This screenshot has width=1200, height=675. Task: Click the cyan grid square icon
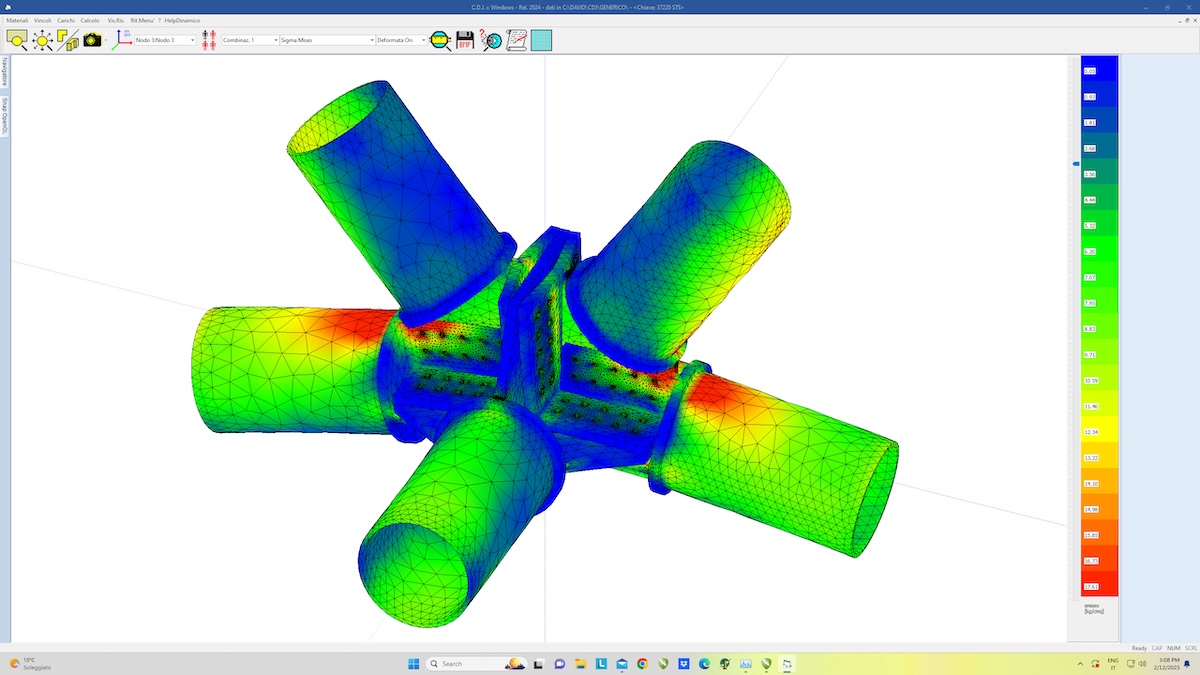541,40
